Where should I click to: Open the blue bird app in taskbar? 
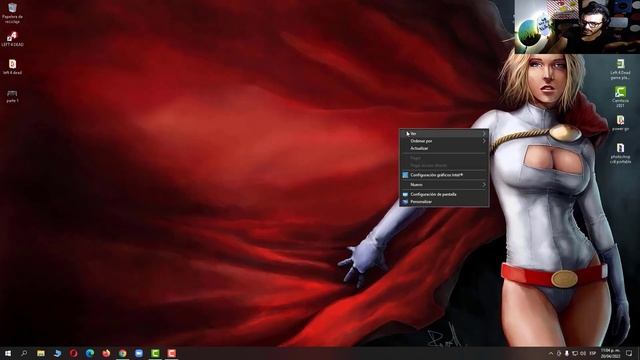[57, 353]
